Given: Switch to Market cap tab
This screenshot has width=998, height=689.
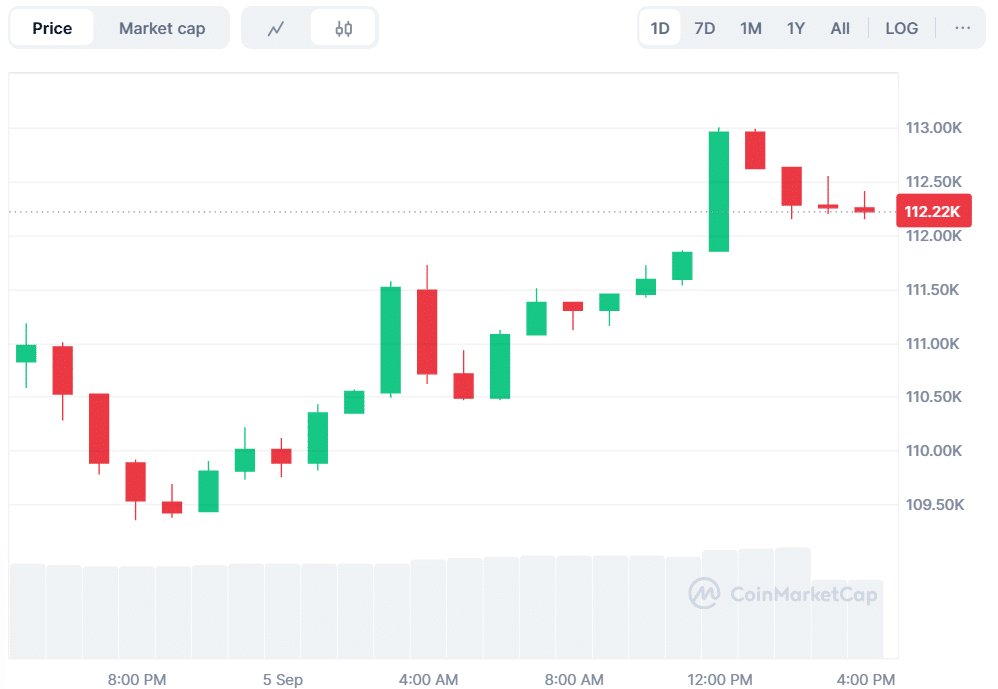Looking at the screenshot, I should point(162,28).
